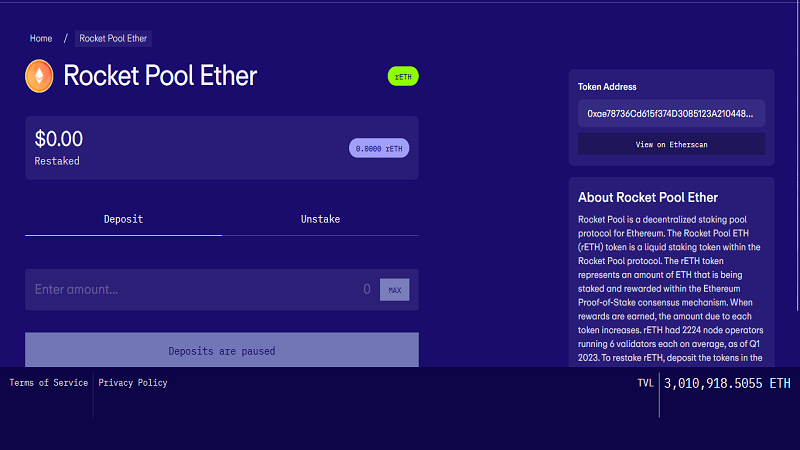Open Privacy Policy
This screenshot has height=450, width=800.
coord(133,383)
